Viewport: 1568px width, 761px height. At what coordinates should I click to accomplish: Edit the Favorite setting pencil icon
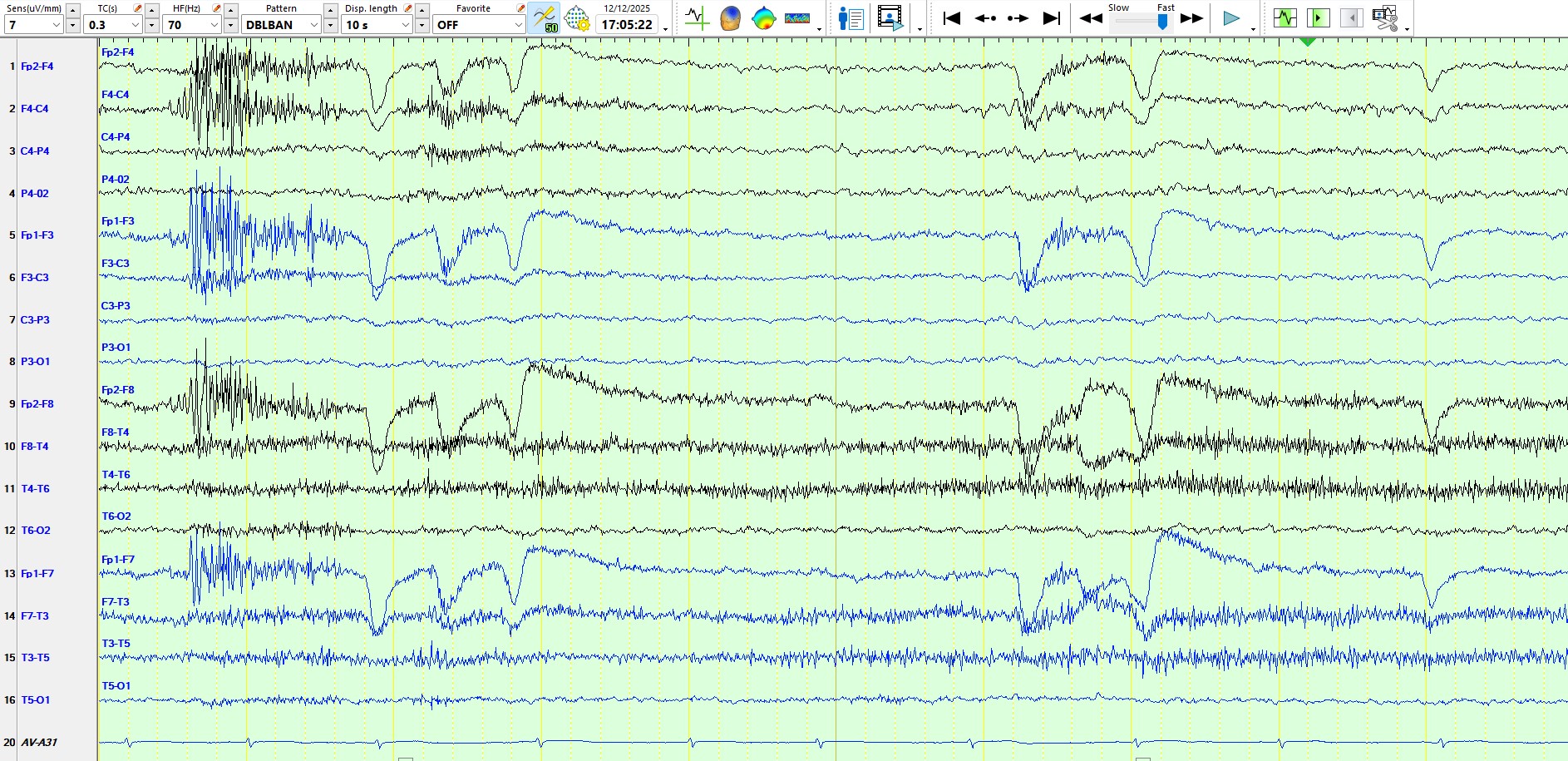[x=520, y=8]
